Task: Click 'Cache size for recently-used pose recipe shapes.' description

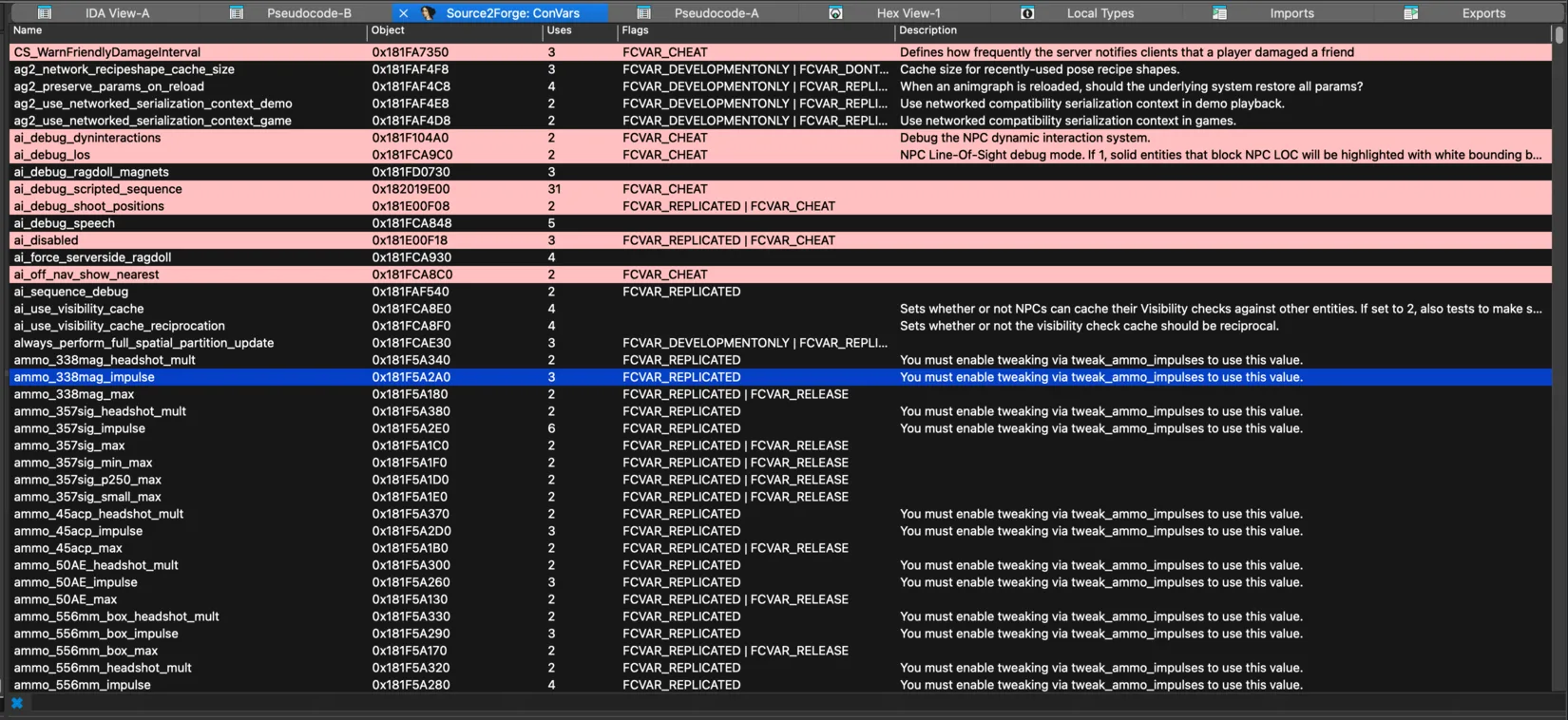Action: [1040, 69]
